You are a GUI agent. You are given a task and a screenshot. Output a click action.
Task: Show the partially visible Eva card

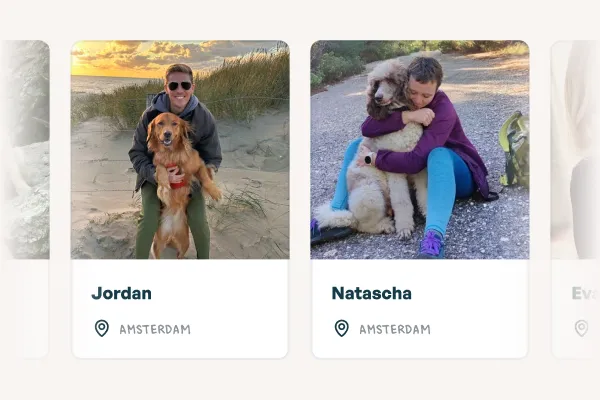(x=576, y=199)
